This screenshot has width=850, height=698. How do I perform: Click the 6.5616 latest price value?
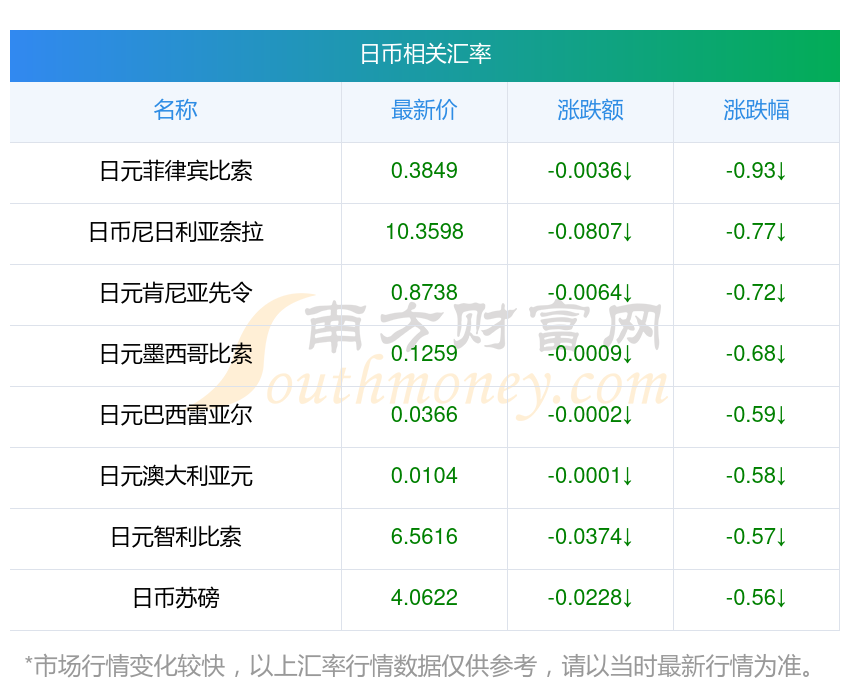(x=424, y=537)
